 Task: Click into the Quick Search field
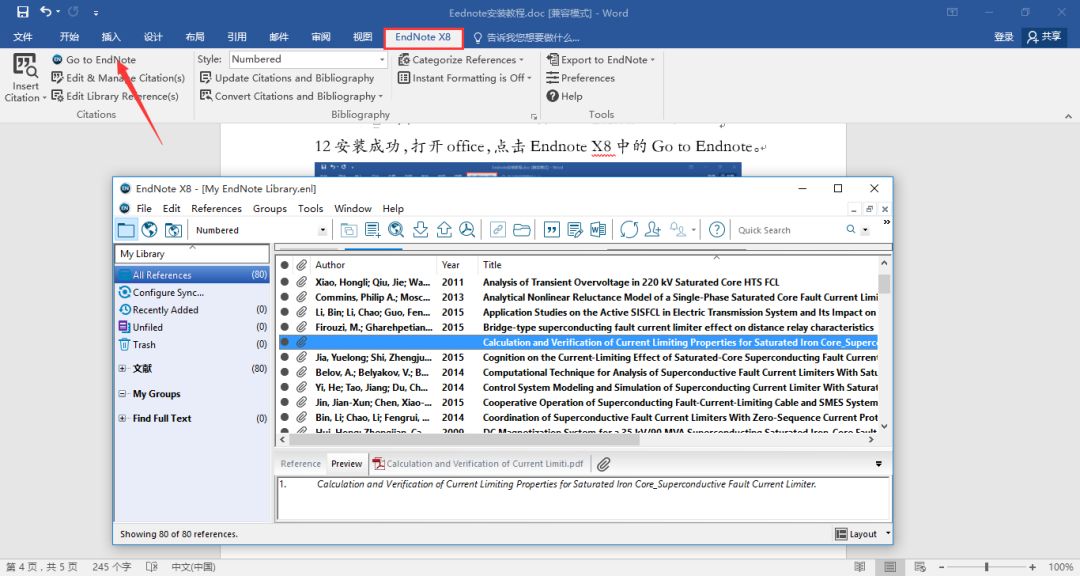pyautogui.click(x=789, y=230)
